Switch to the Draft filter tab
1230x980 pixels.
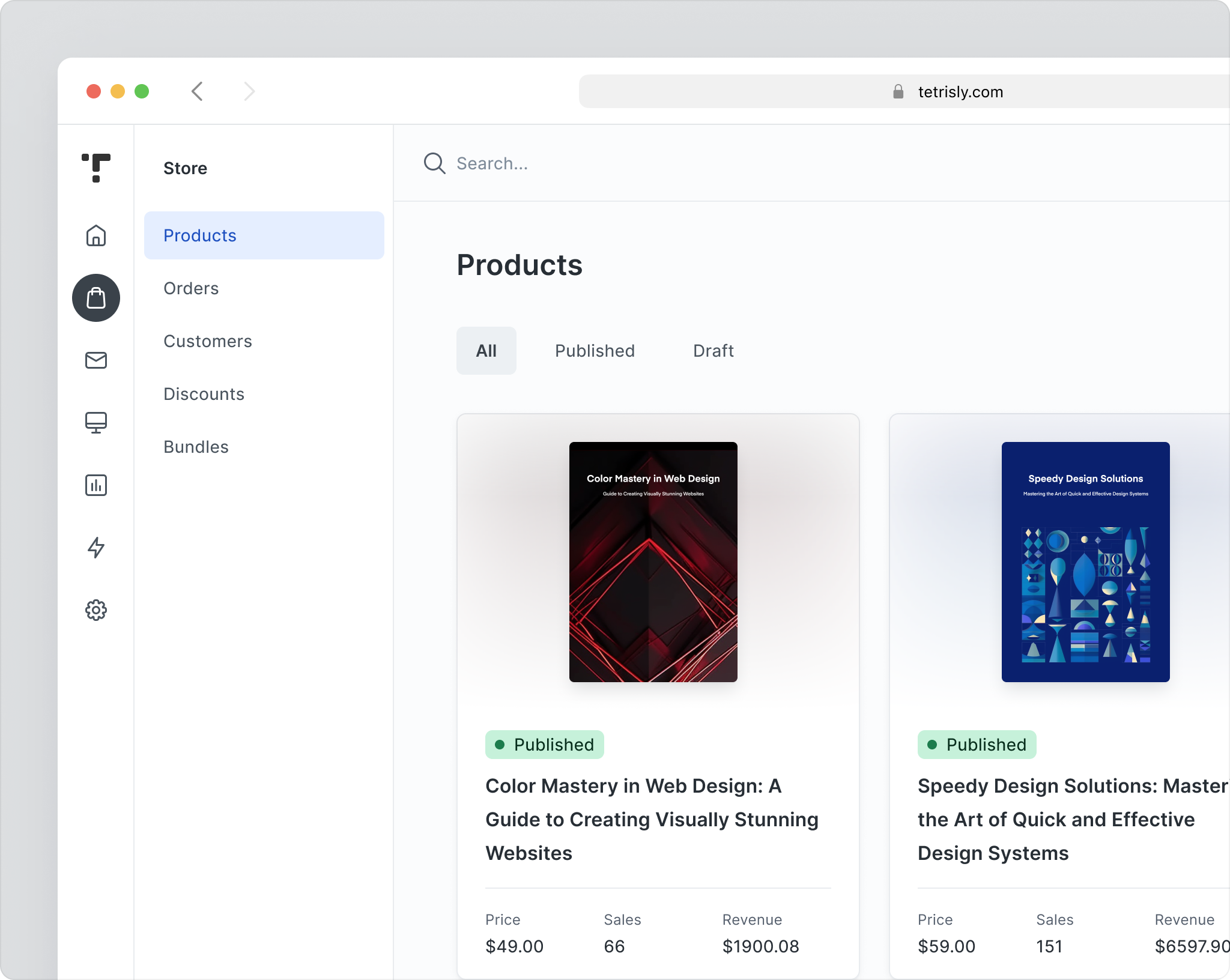click(x=713, y=351)
